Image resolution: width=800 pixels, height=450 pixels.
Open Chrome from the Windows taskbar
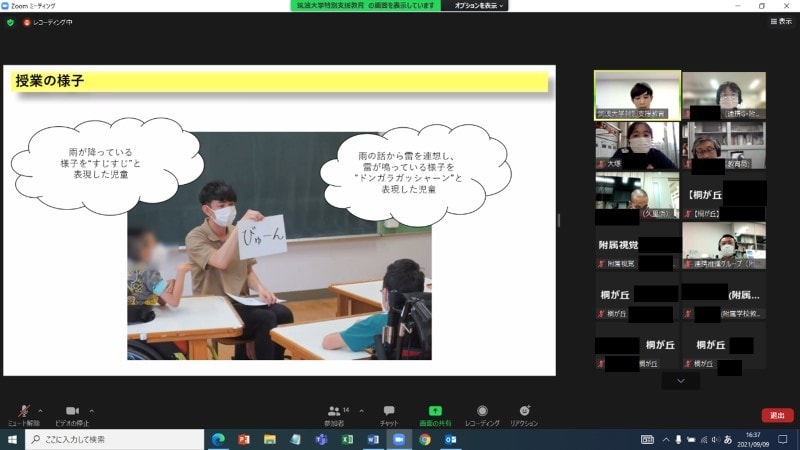pyautogui.click(x=424, y=439)
